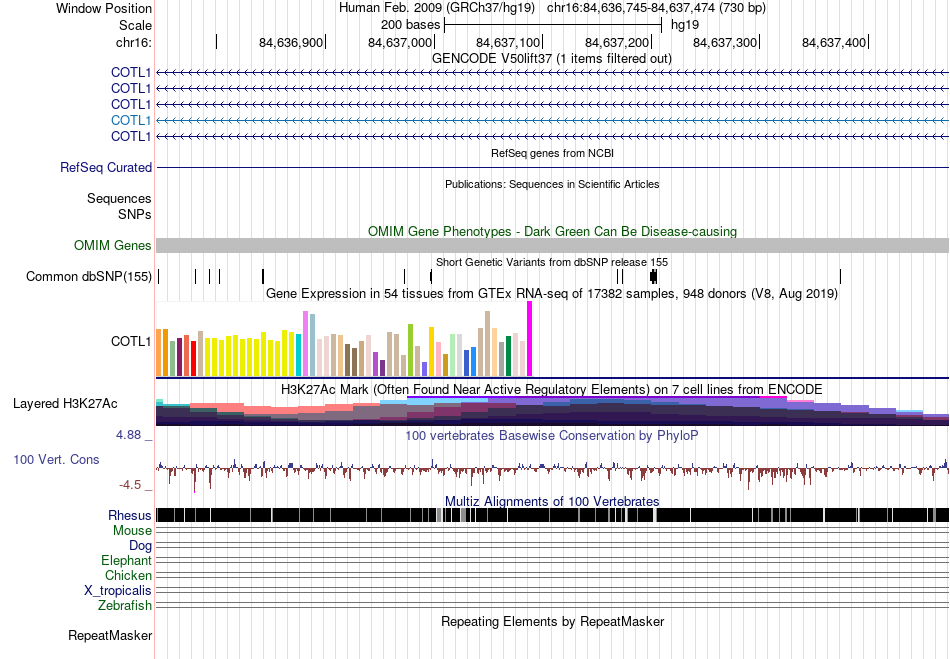
Task: Click the Common dbSNP(155) label
Action: pyautogui.click(x=88, y=277)
